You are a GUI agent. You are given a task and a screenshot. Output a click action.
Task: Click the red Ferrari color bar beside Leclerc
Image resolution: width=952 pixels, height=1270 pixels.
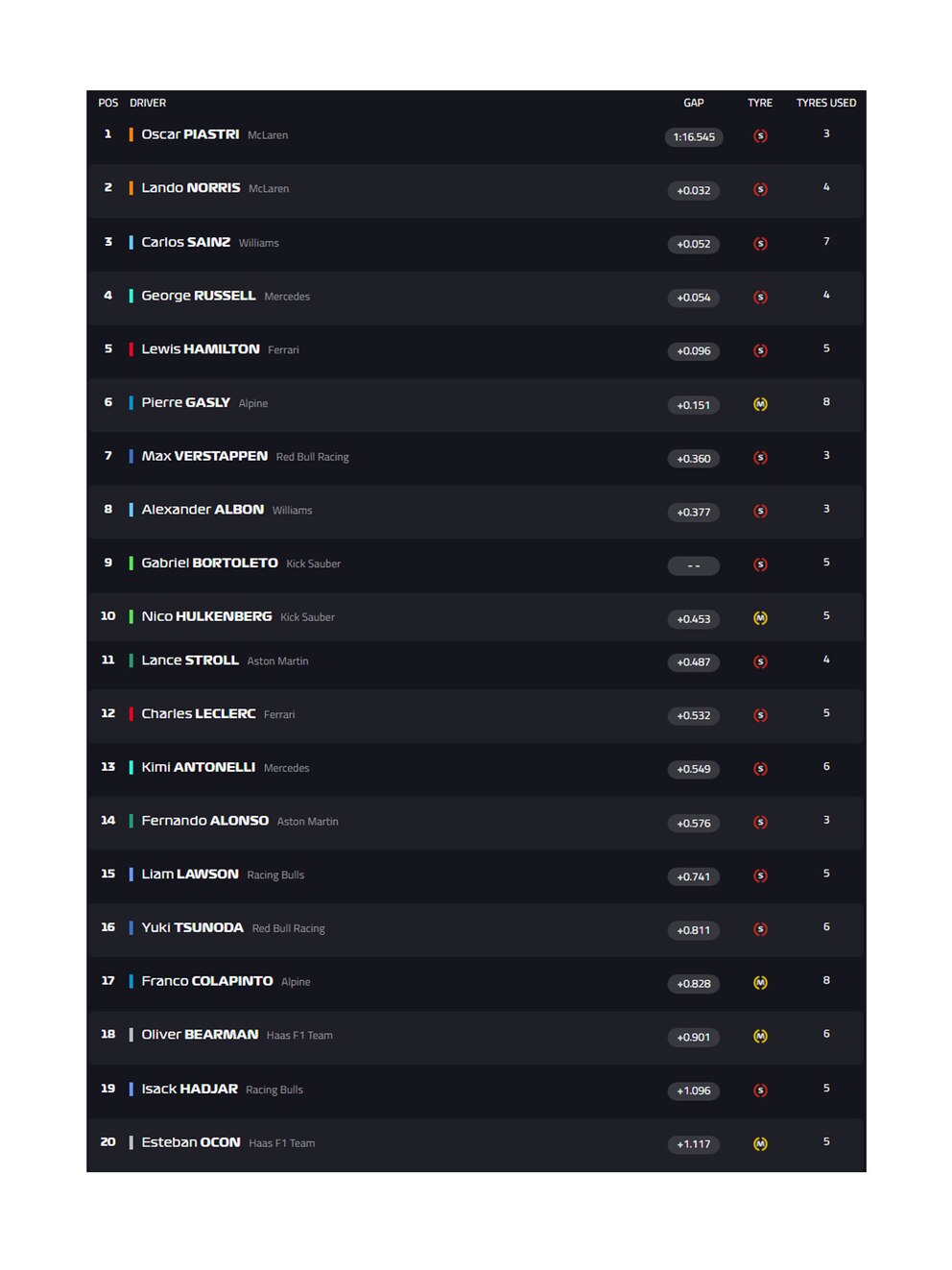(x=131, y=714)
